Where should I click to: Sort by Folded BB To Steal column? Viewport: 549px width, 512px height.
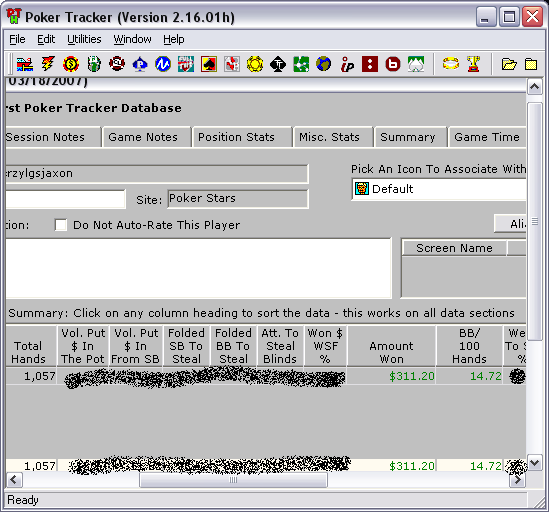click(234, 346)
